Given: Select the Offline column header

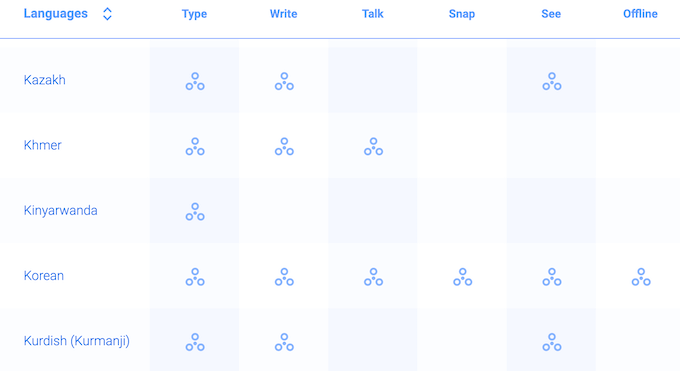Looking at the screenshot, I should coord(641,14).
